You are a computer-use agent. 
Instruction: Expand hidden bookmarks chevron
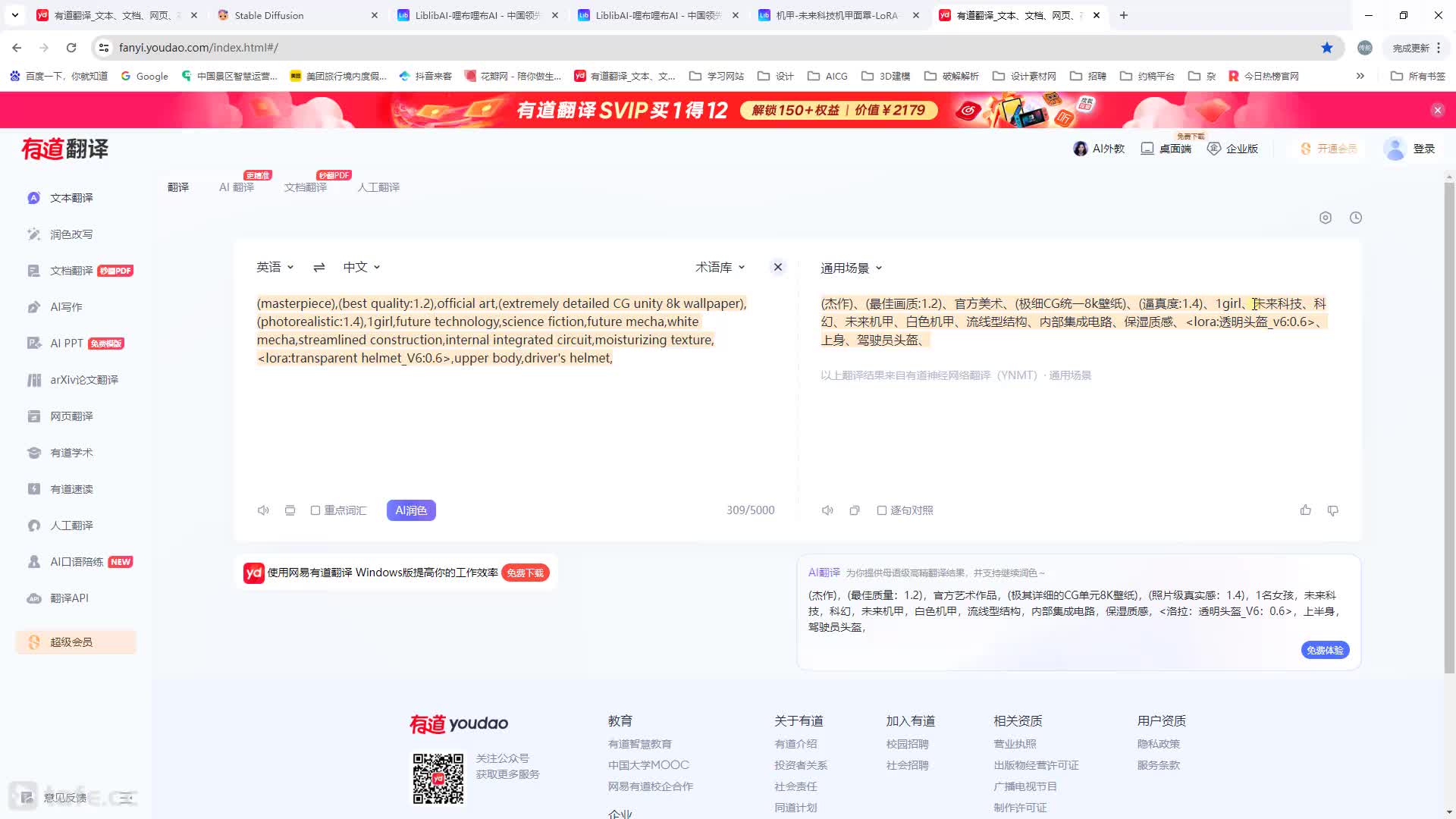point(1360,76)
